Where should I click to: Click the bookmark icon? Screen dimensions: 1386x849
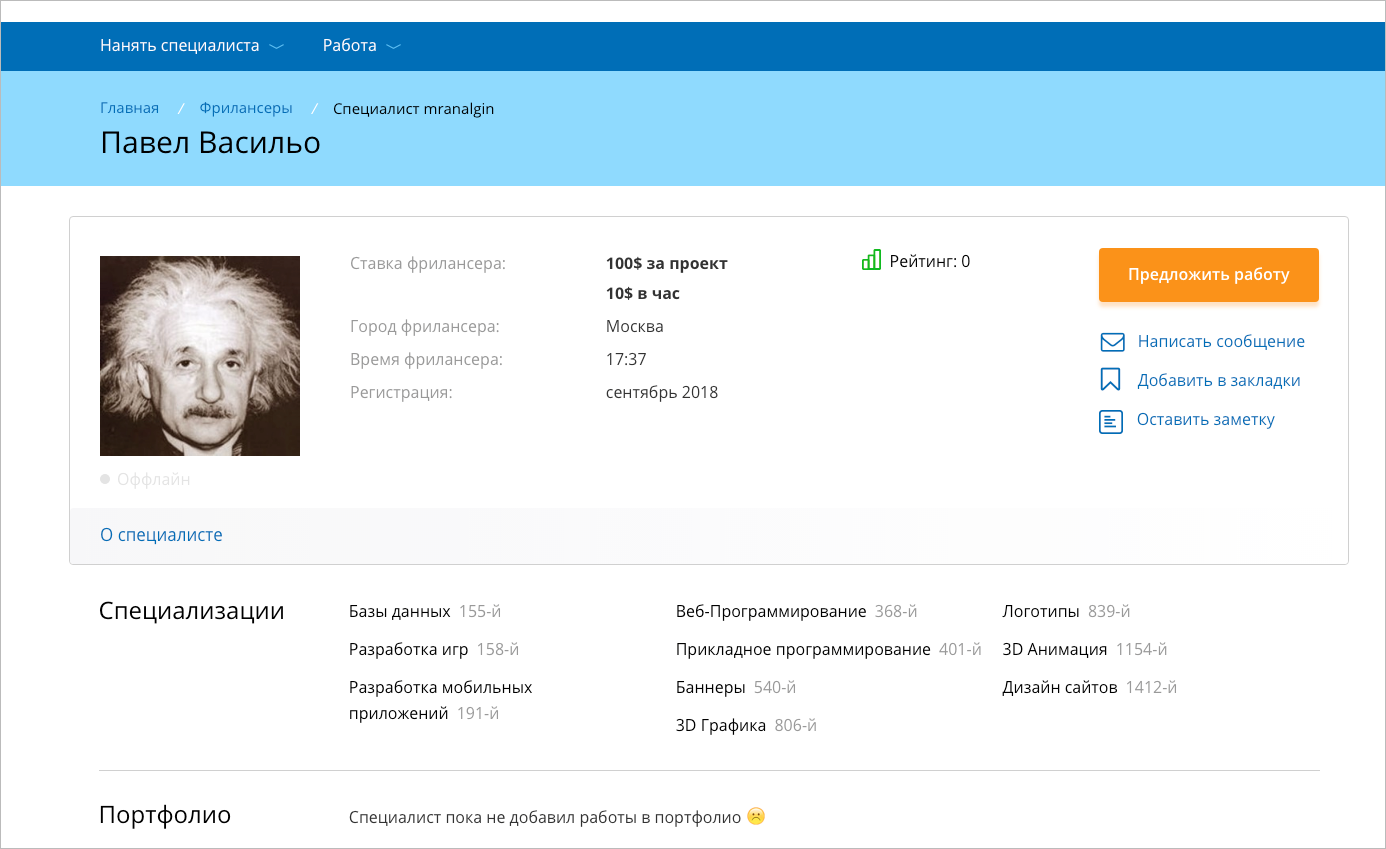pyautogui.click(x=1110, y=380)
